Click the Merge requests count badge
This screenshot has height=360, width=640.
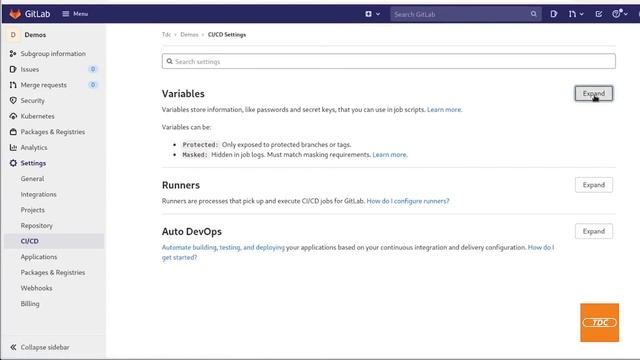(x=93, y=85)
